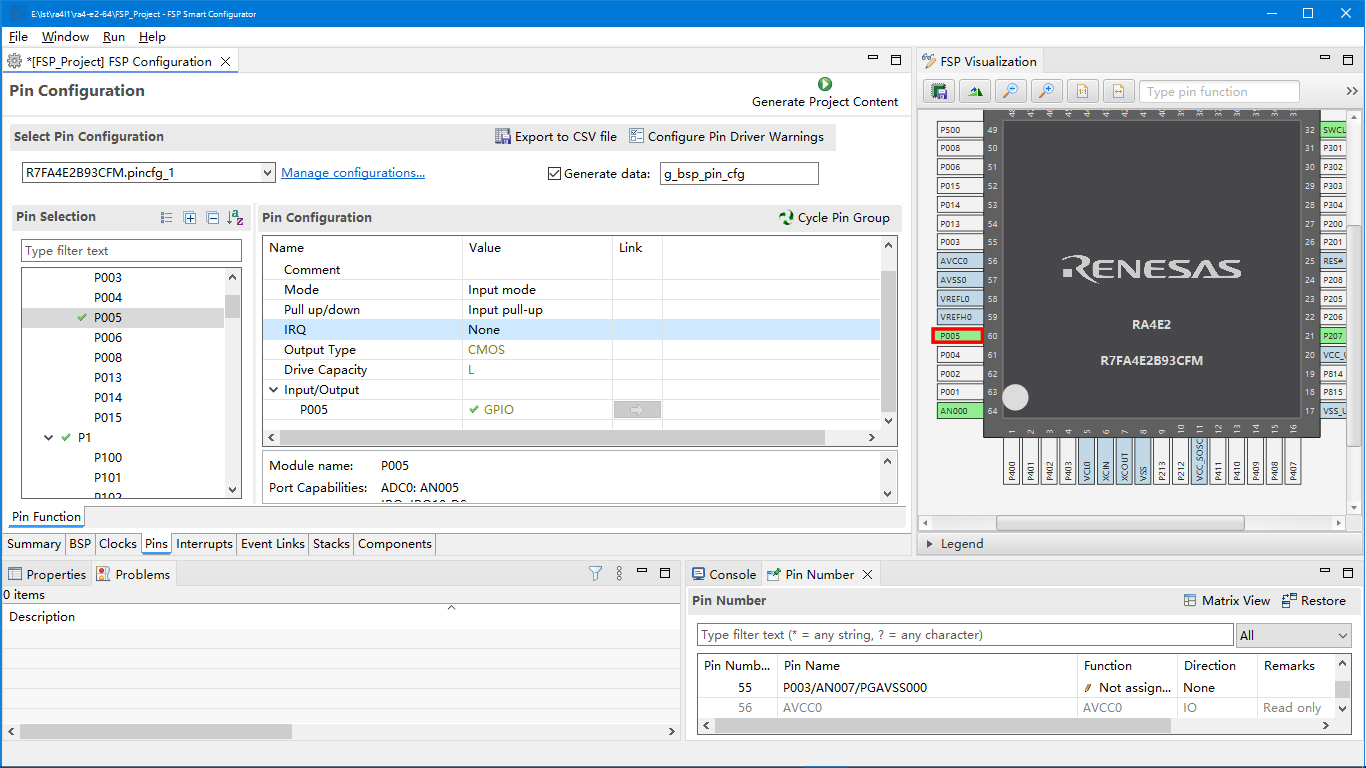Click the Restore button in Pin Number
The image size is (1366, 768).
click(x=1314, y=601)
